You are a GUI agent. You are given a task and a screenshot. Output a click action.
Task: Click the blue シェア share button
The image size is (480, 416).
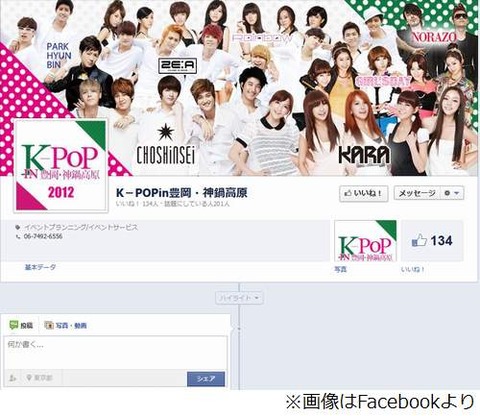[x=206, y=379]
